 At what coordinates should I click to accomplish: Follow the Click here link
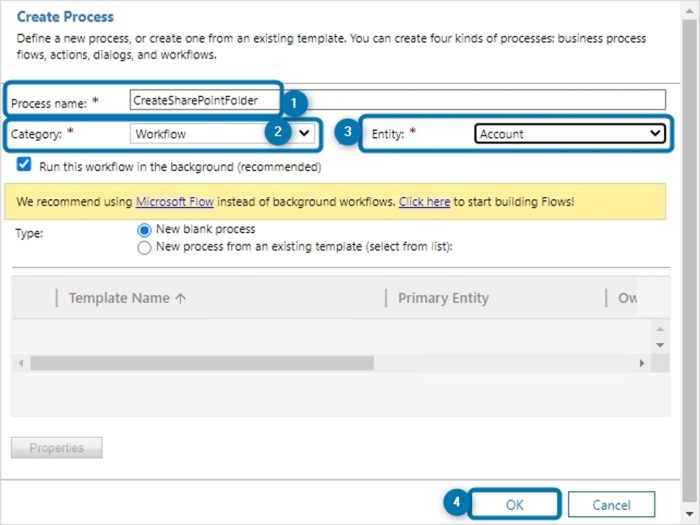click(x=424, y=201)
